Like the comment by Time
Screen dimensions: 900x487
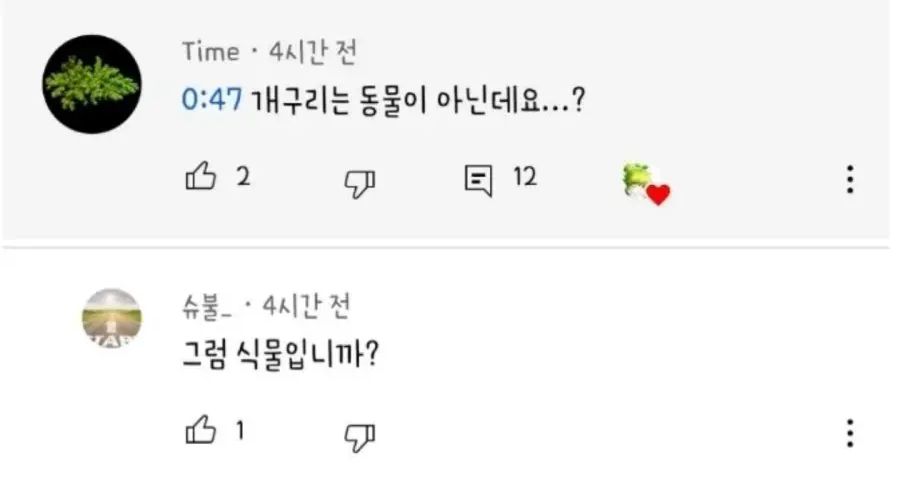201,176
